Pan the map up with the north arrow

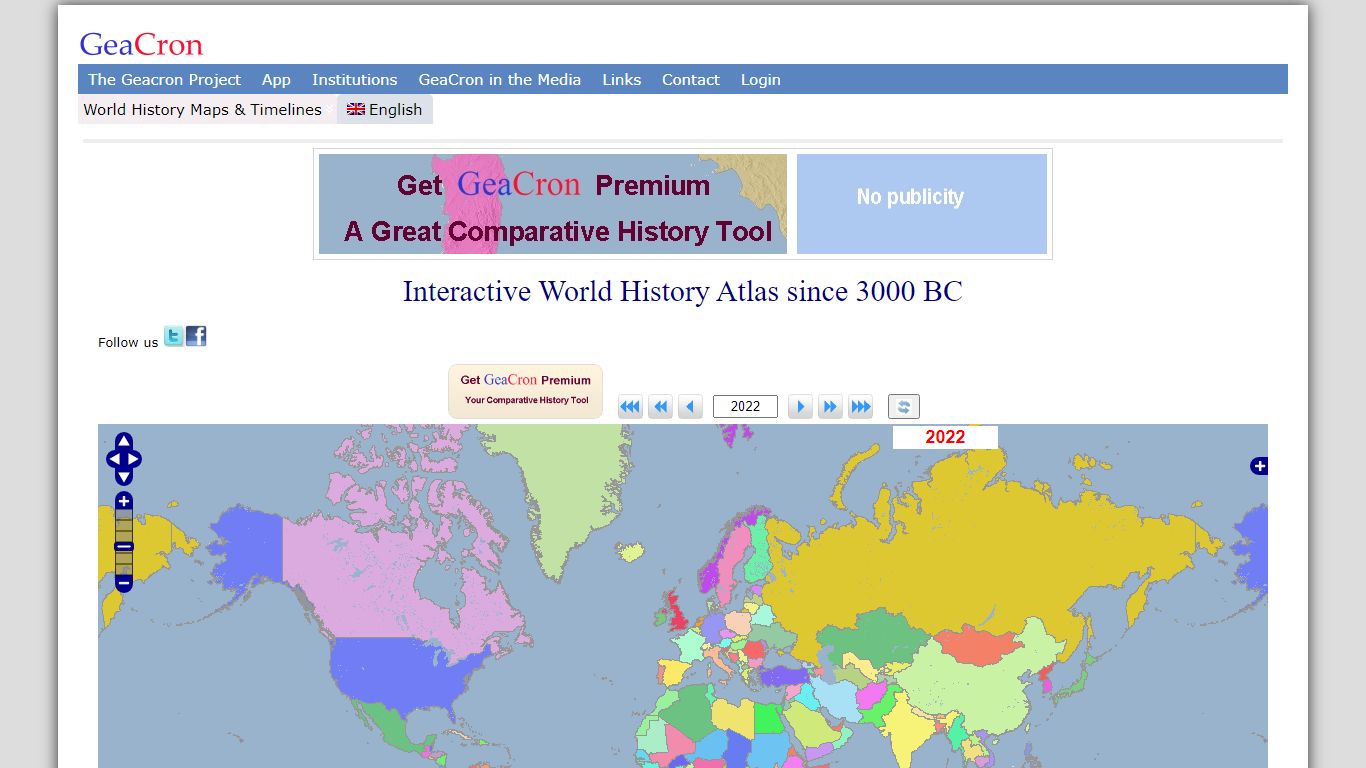pyautogui.click(x=124, y=442)
